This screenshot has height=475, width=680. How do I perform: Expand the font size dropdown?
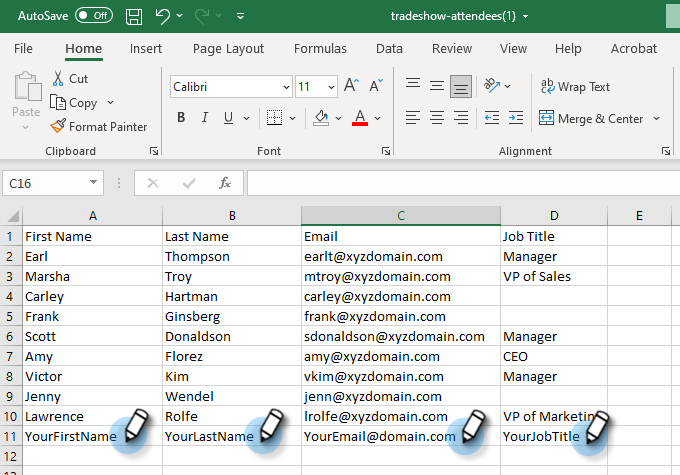331,87
